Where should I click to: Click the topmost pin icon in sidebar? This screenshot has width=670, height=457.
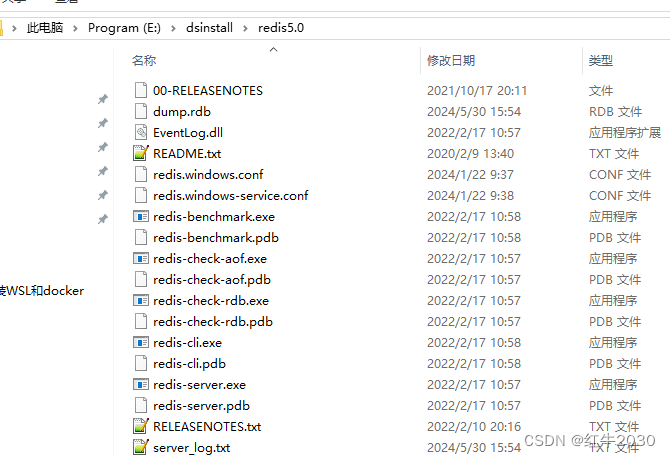(x=103, y=99)
